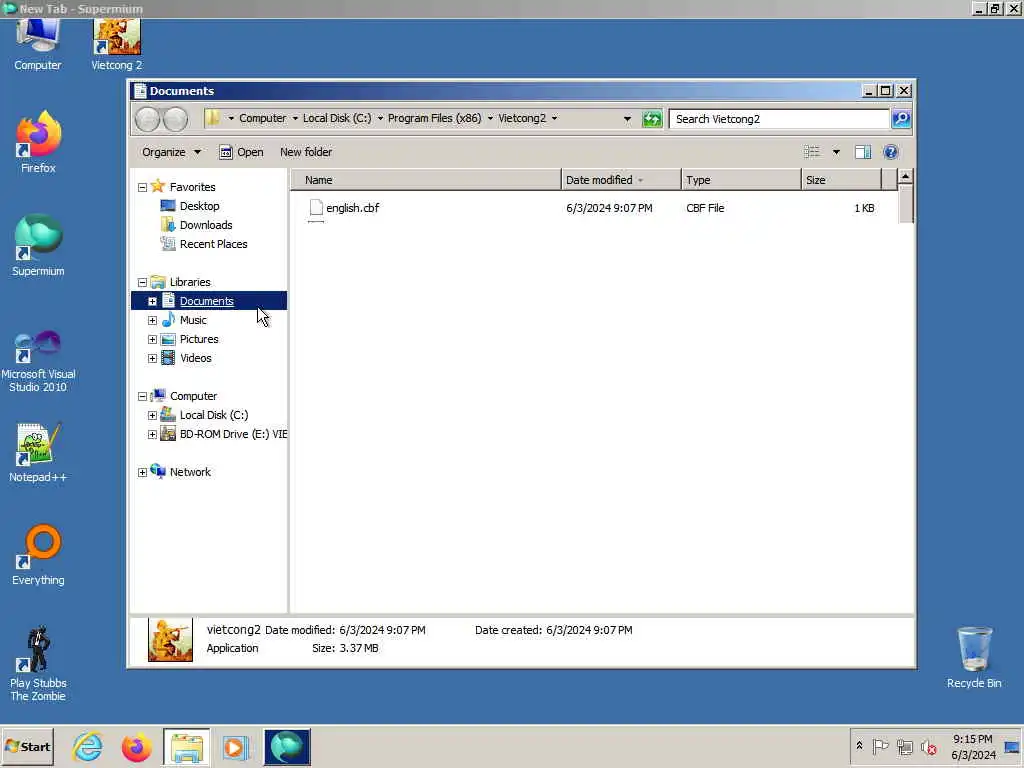Open the Computer desktop icon
This screenshot has width=1024, height=768.
point(37,44)
